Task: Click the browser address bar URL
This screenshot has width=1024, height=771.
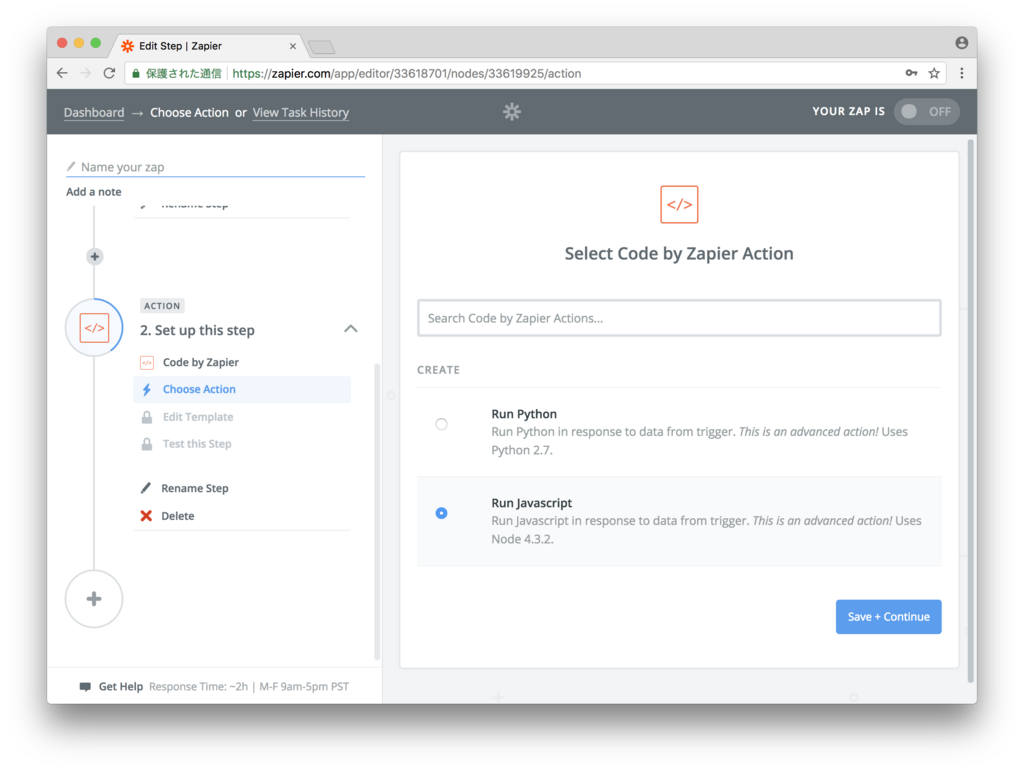Action: click(x=406, y=73)
